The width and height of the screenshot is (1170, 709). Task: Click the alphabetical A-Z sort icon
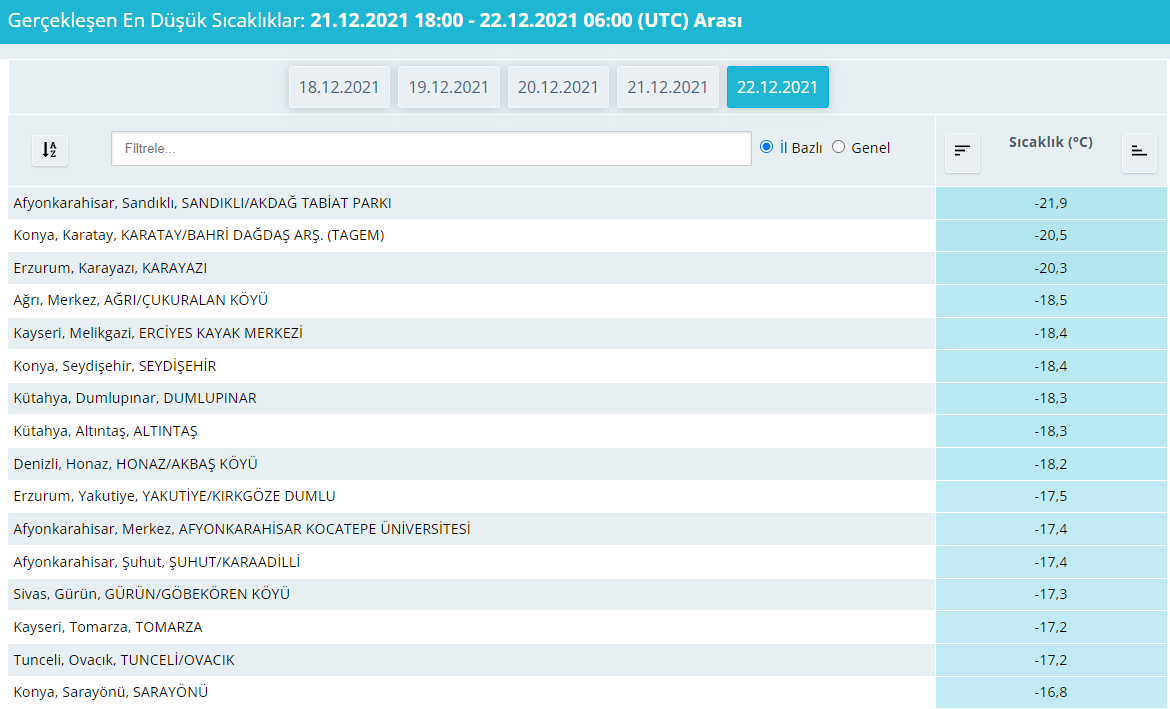pyautogui.click(x=50, y=150)
